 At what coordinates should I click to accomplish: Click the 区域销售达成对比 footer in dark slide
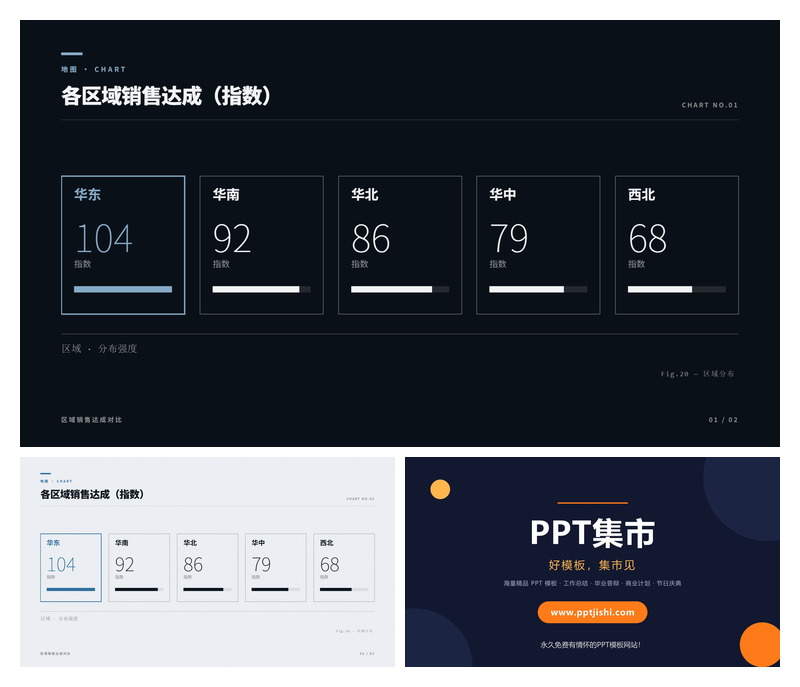91,420
